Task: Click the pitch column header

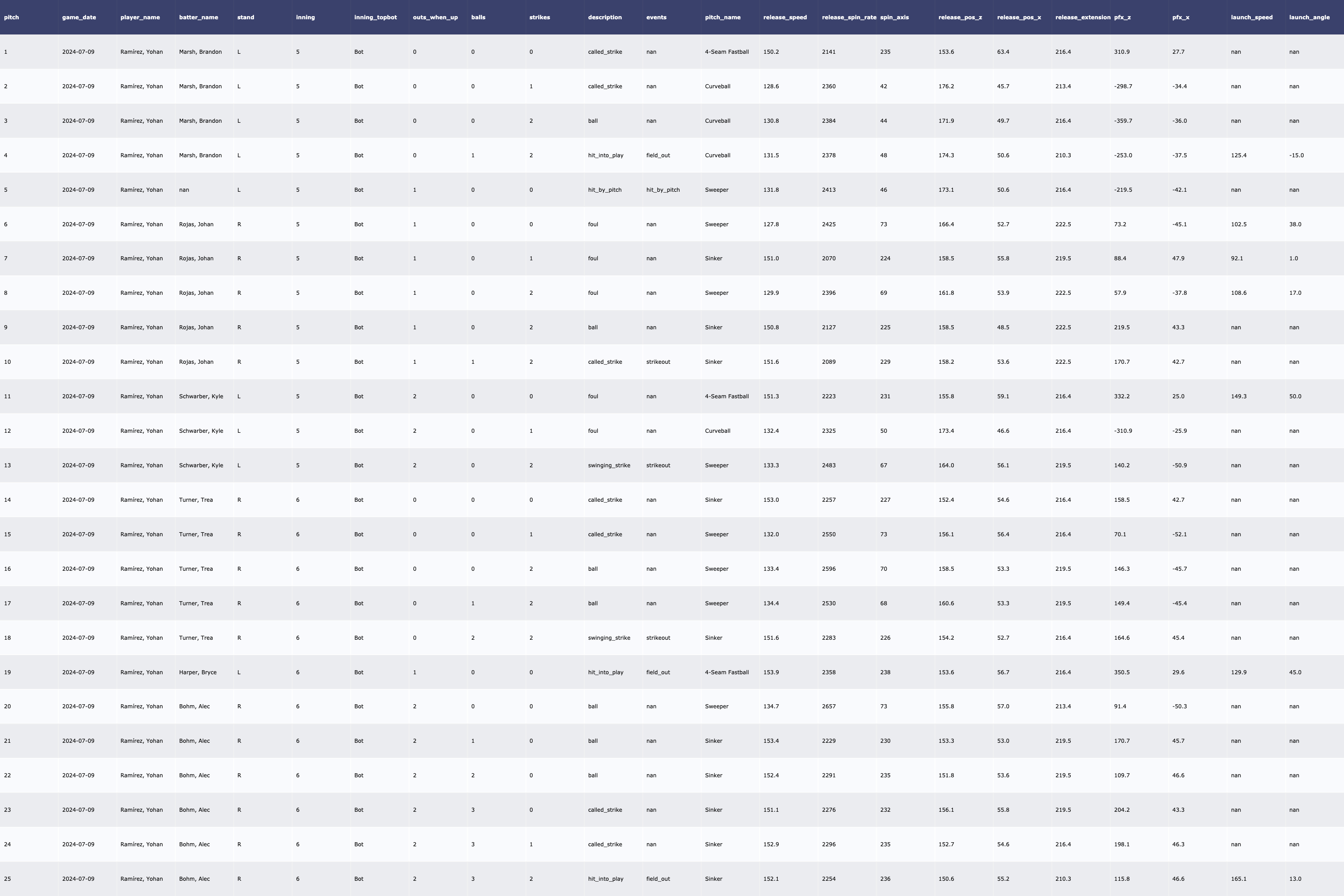Action: [x=12, y=17]
